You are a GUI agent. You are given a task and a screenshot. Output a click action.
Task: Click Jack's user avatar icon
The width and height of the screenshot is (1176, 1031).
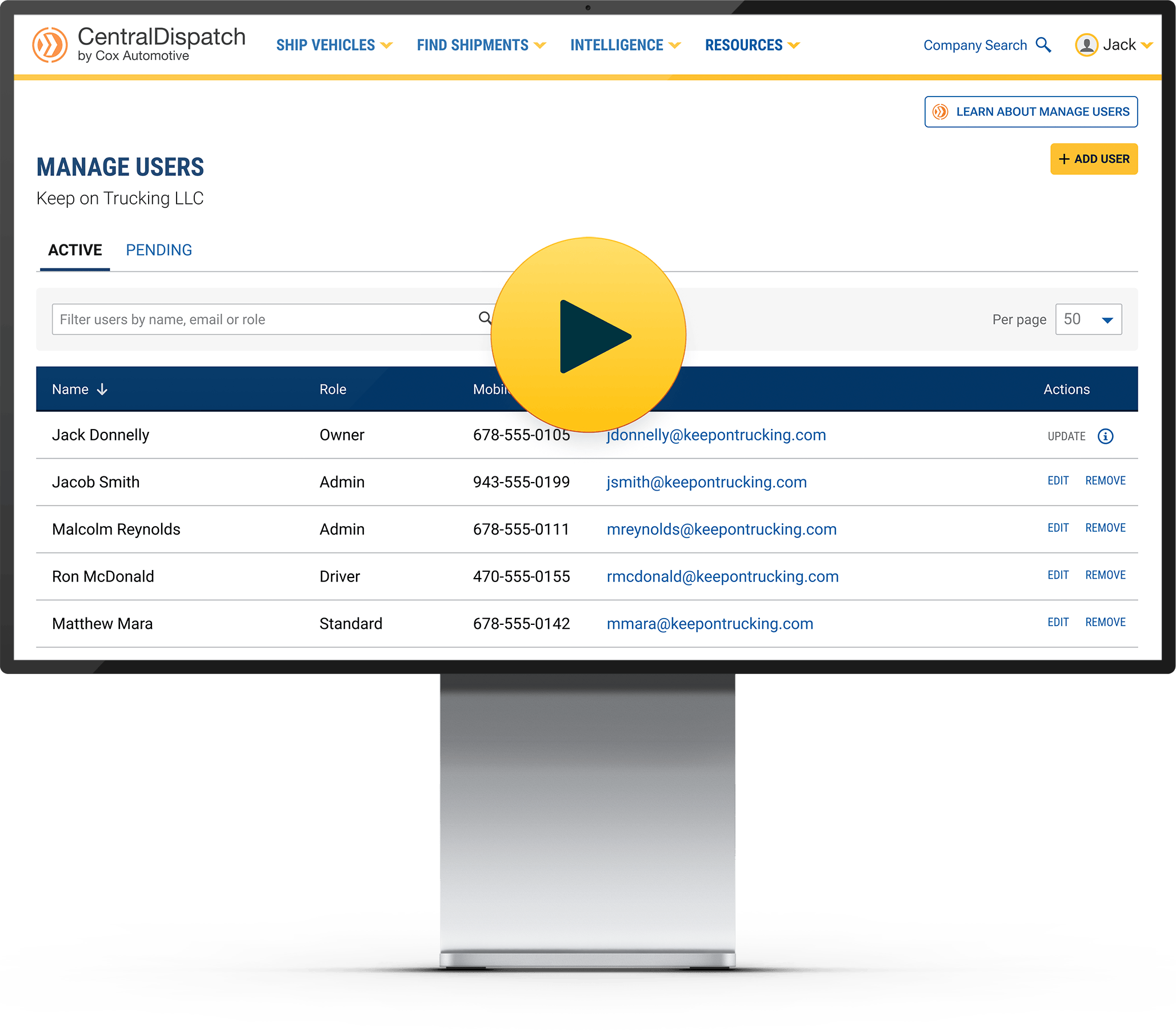1086,45
